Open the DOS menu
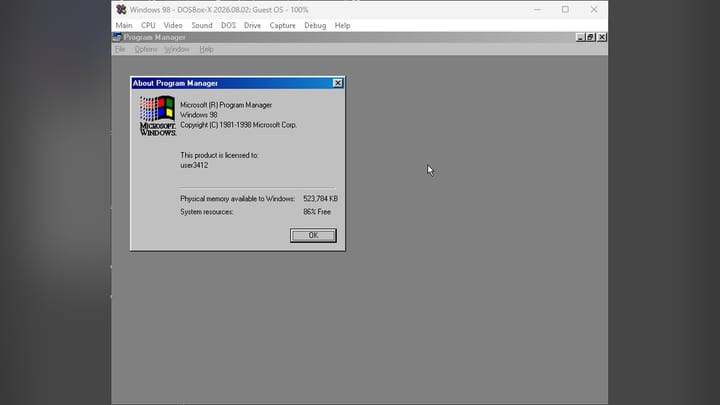 [x=228, y=25]
